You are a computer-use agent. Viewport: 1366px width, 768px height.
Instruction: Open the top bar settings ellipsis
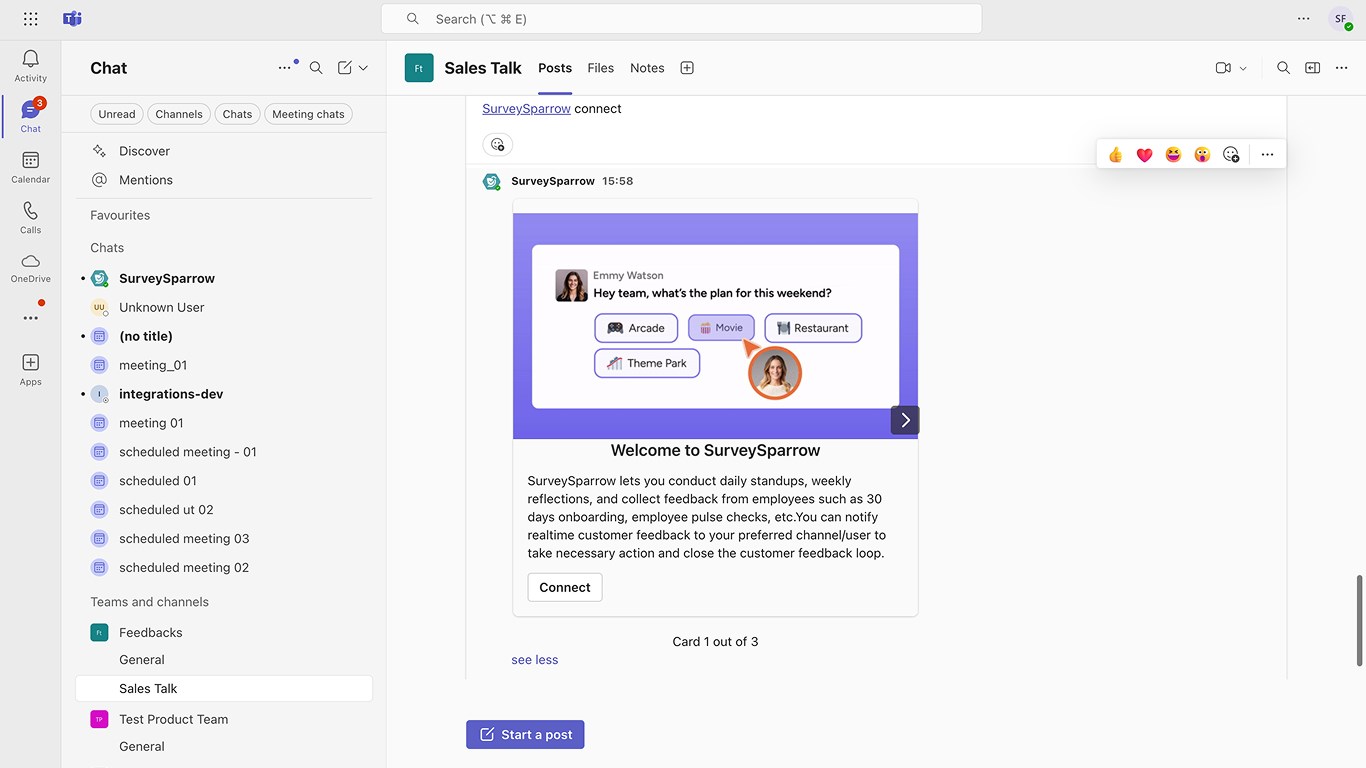(1303, 19)
